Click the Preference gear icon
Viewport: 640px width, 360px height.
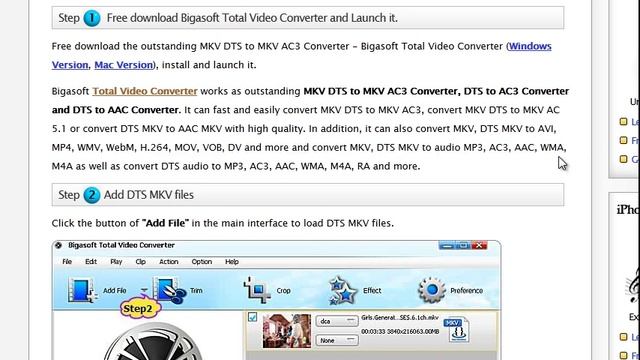pos(431,290)
